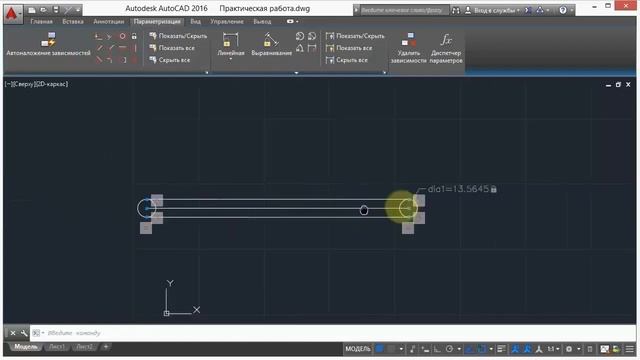The width and height of the screenshot is (640, 360).
Task: Toggle the grid display in status bar
Action: (x=380, y=349)
